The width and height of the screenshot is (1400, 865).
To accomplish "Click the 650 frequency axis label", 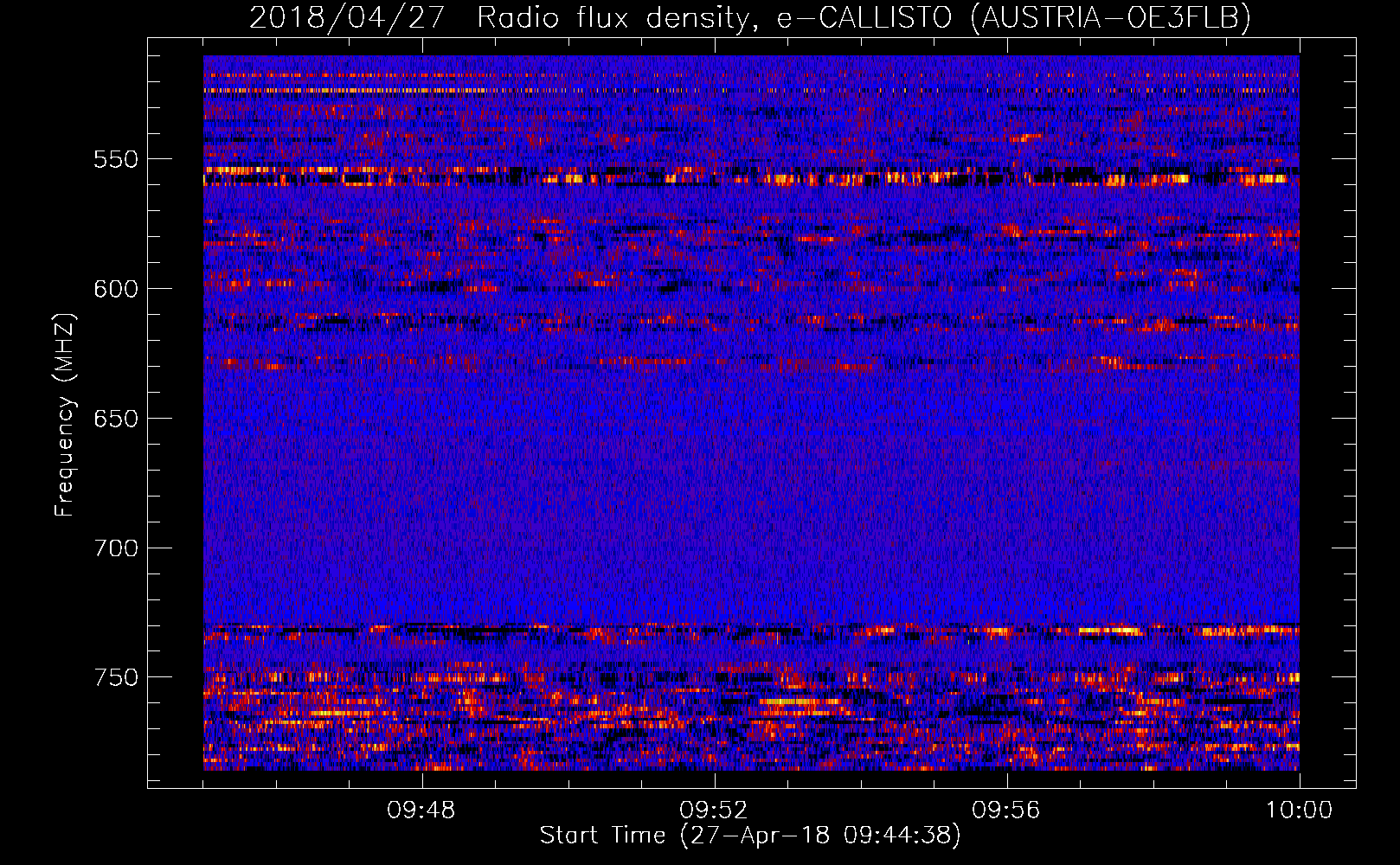I will coord(116,419).
